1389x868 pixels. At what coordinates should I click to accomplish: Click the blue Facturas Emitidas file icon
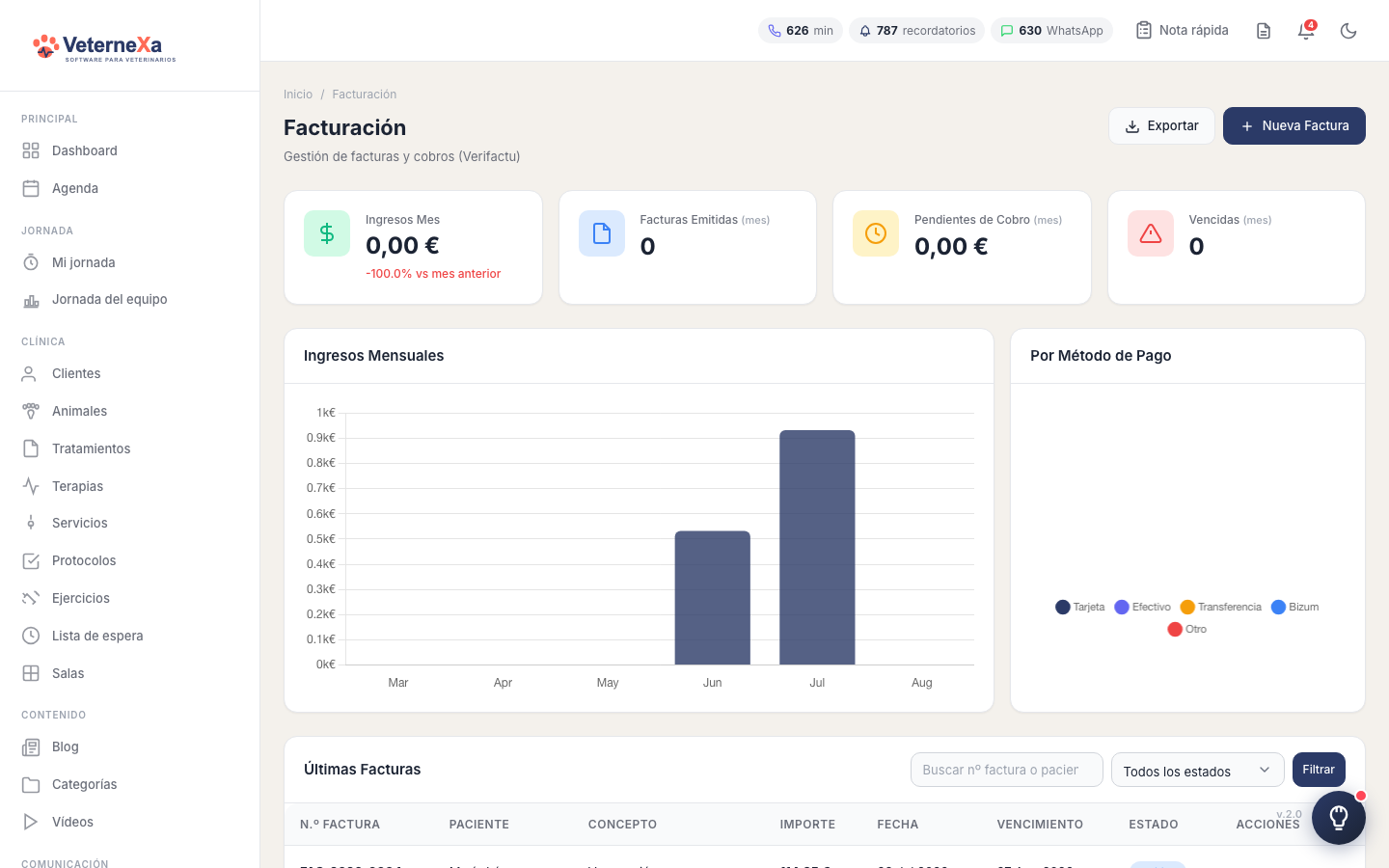[602, 233]
